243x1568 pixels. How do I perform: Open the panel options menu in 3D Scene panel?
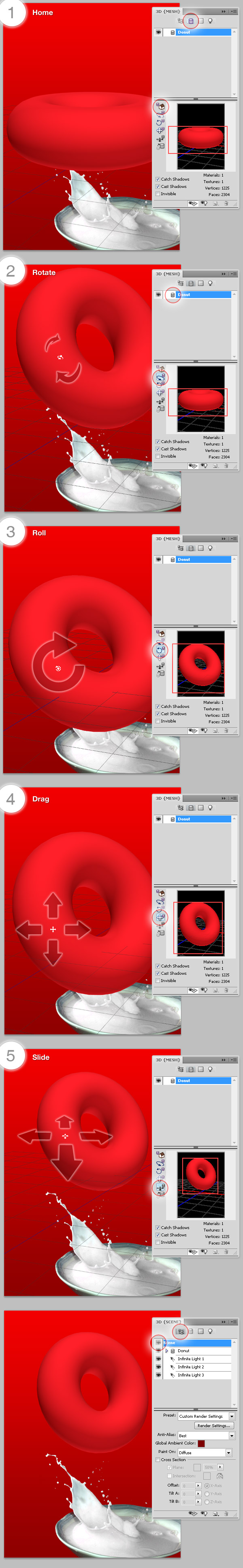(233, 1321)
